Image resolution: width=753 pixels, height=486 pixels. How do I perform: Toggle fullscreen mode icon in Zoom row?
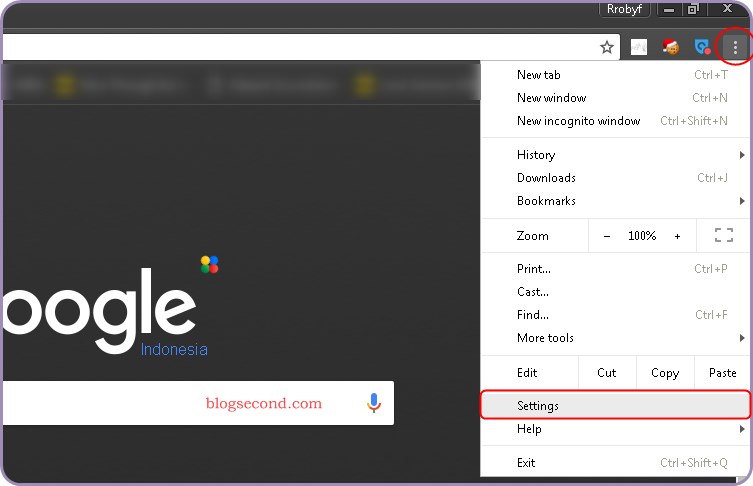click(724, 235)
